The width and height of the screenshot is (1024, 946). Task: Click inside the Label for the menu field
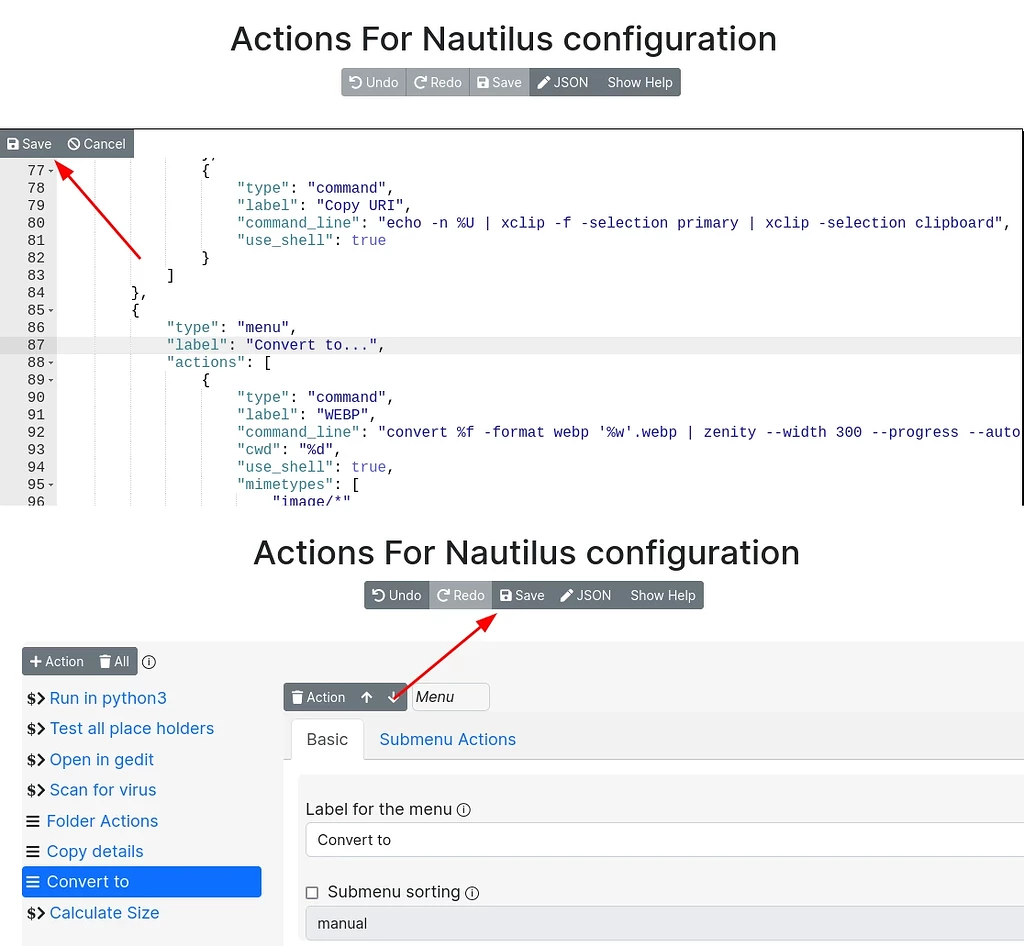(x=600, y=840)
